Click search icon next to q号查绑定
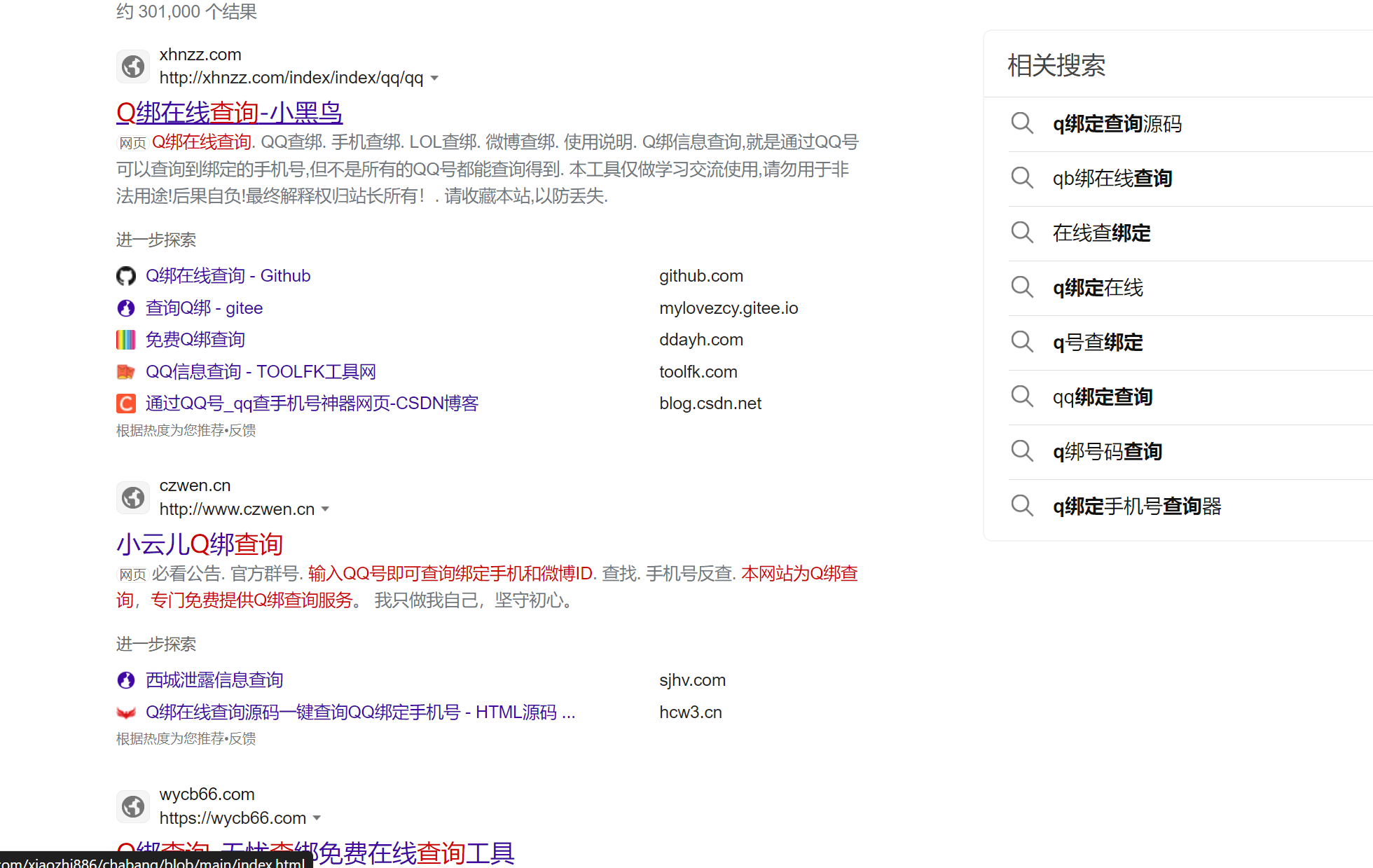The image size is (1373, 868). [1022, 342]
